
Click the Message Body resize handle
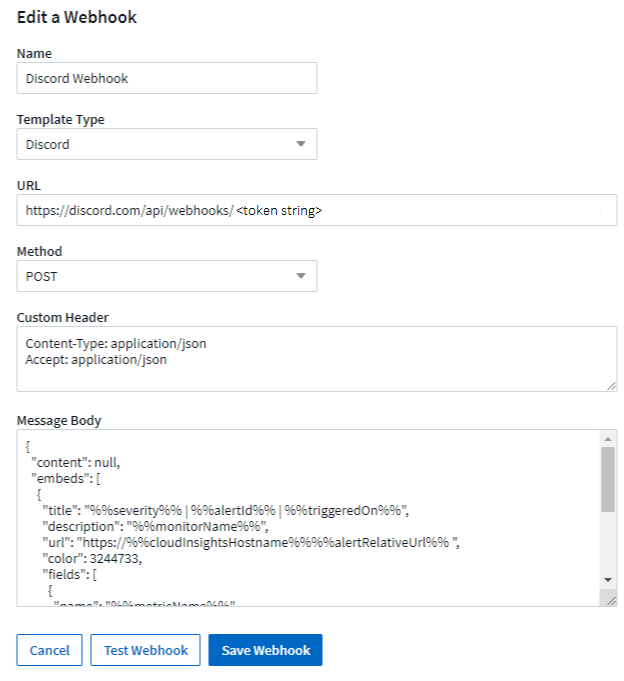click(x=609, y=598)
